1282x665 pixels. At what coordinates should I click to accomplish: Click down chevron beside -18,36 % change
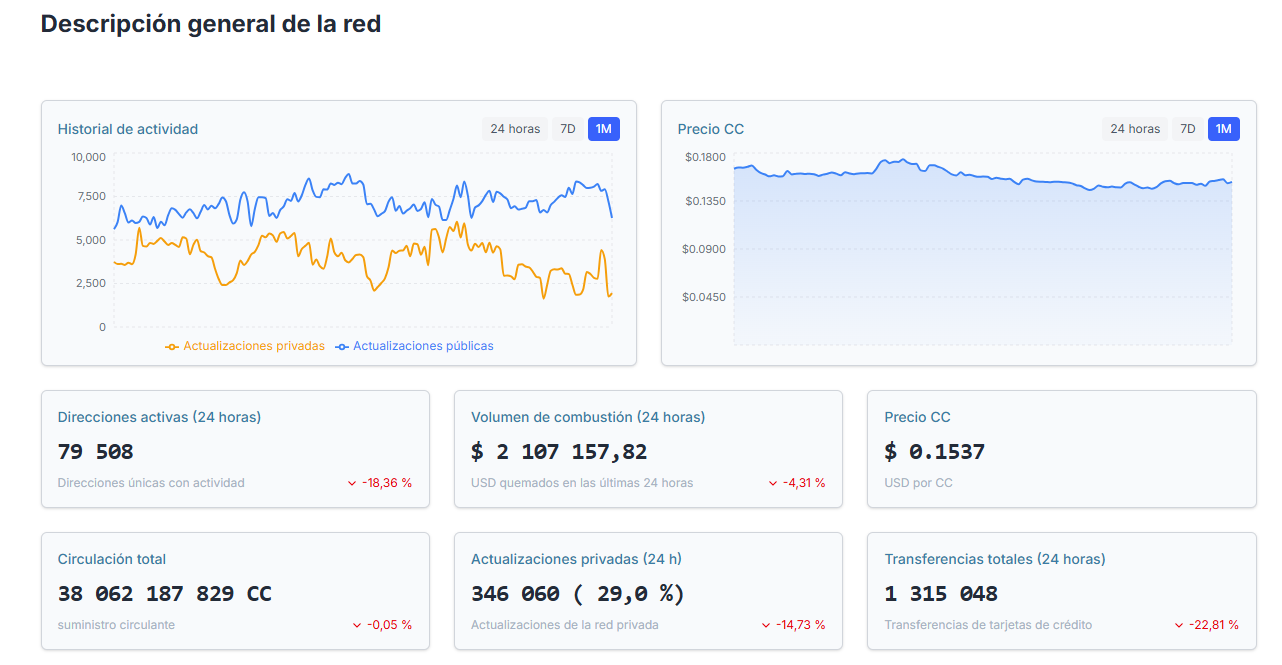352,483
